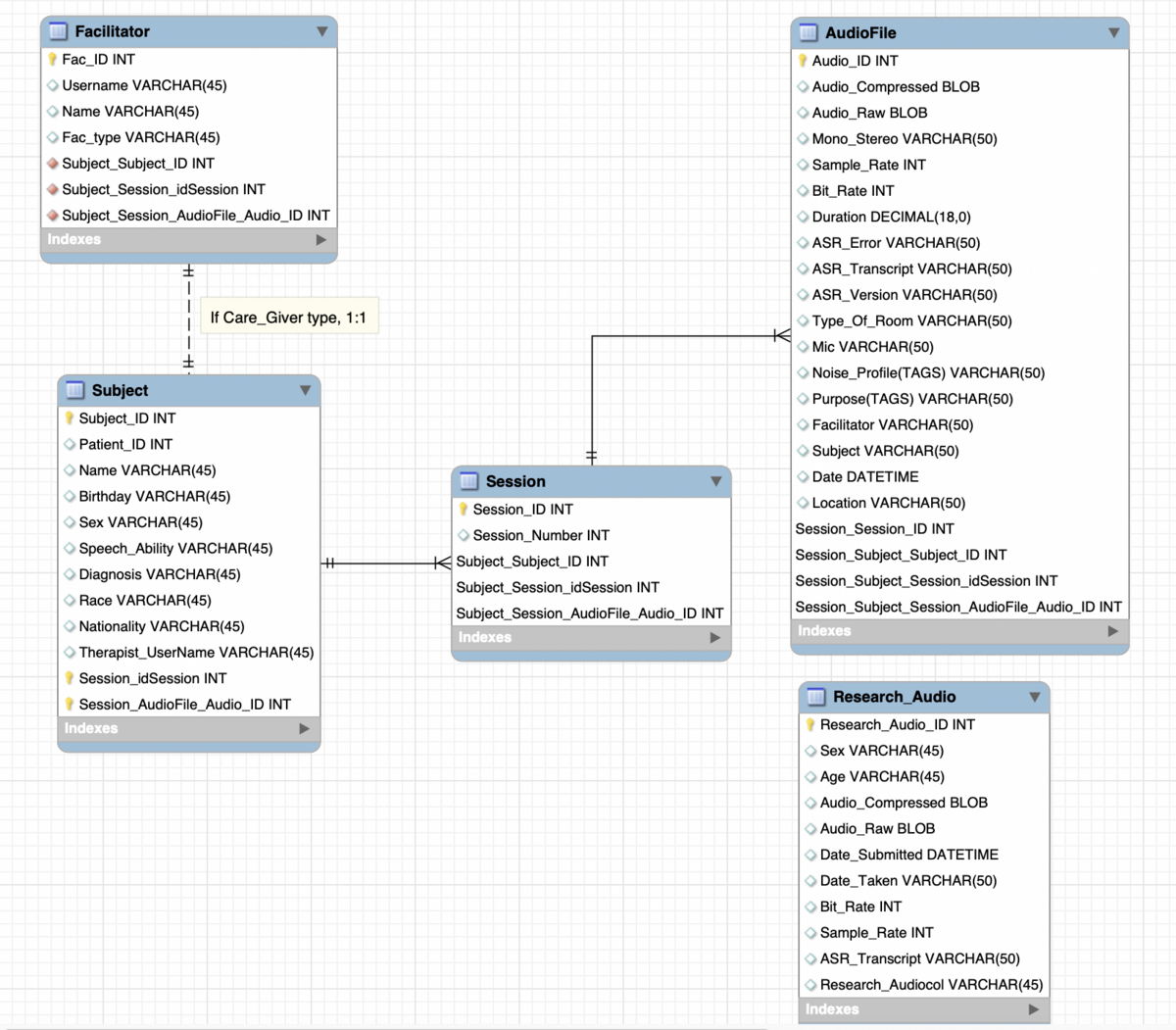Click the diamond icon beside Mono_Stereo VARCHAR(50)
This screenshot has width=1176, height=1030.
tap(803, 139)
